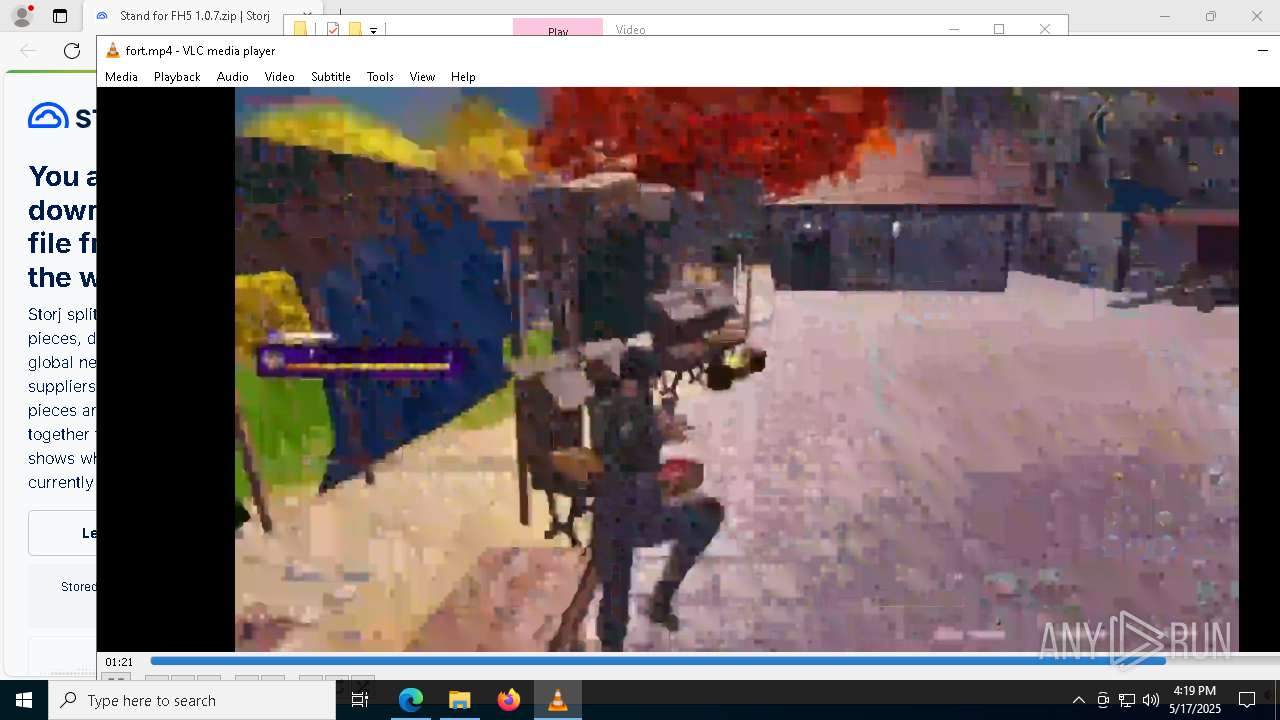Screen dimensions: 1280x720
Task: Click the New folder icon in File Explorer toolbar
Action: pos(354,30)
